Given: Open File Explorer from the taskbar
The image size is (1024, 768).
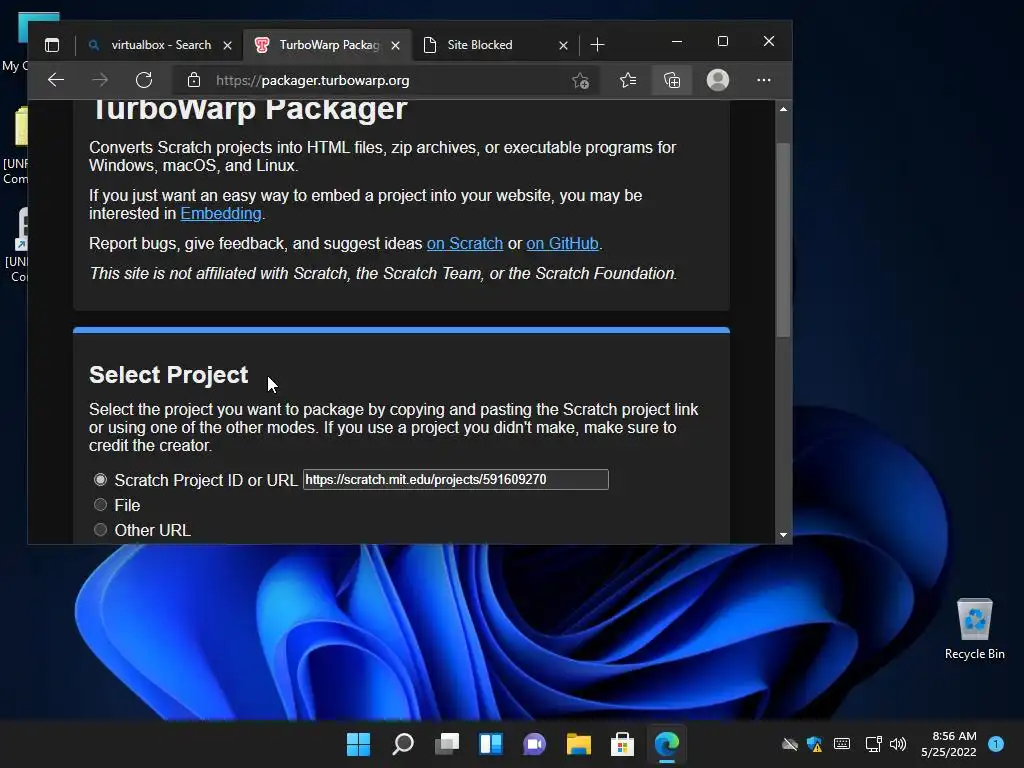Looking at the screenshot, I should tap(579, 744).
